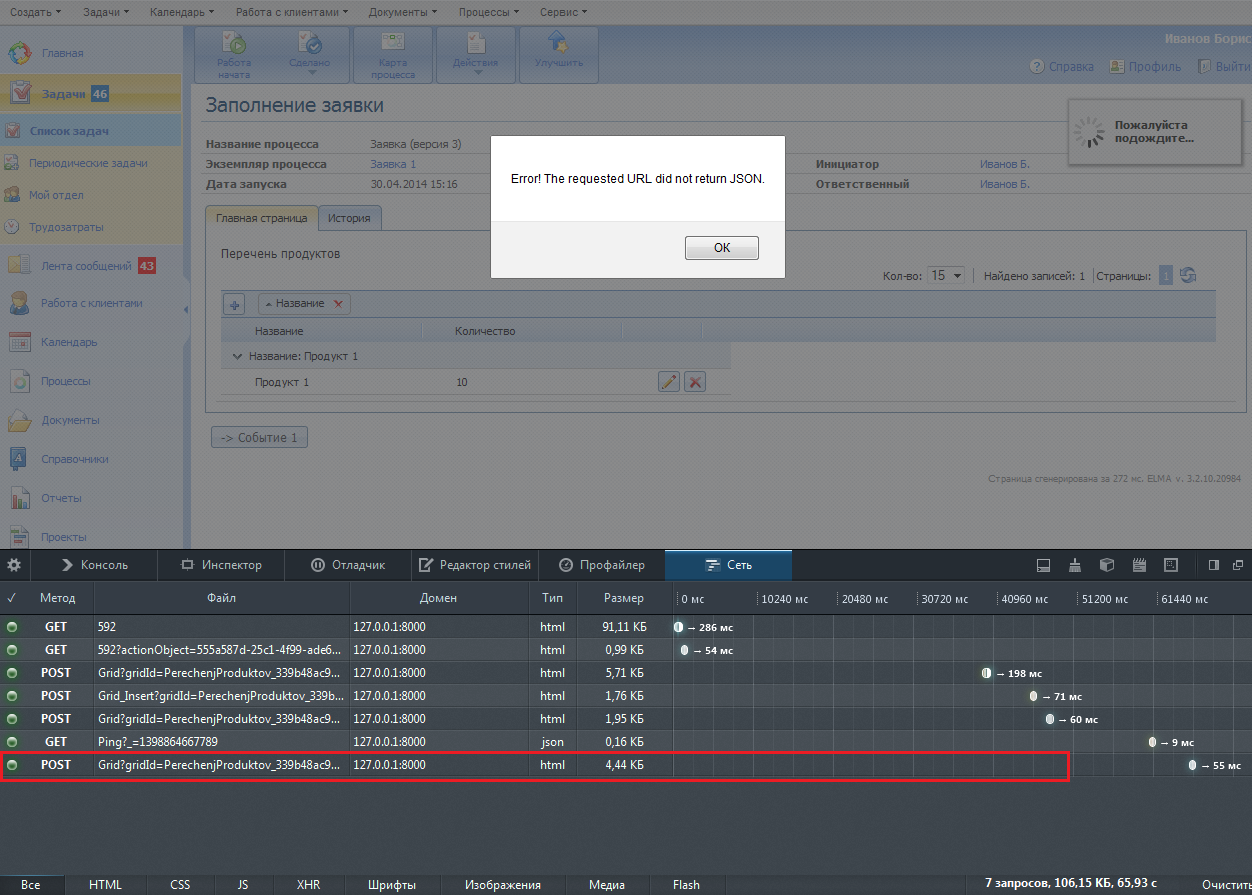
Task: Filter network requests by XHR
Action: 309,885
